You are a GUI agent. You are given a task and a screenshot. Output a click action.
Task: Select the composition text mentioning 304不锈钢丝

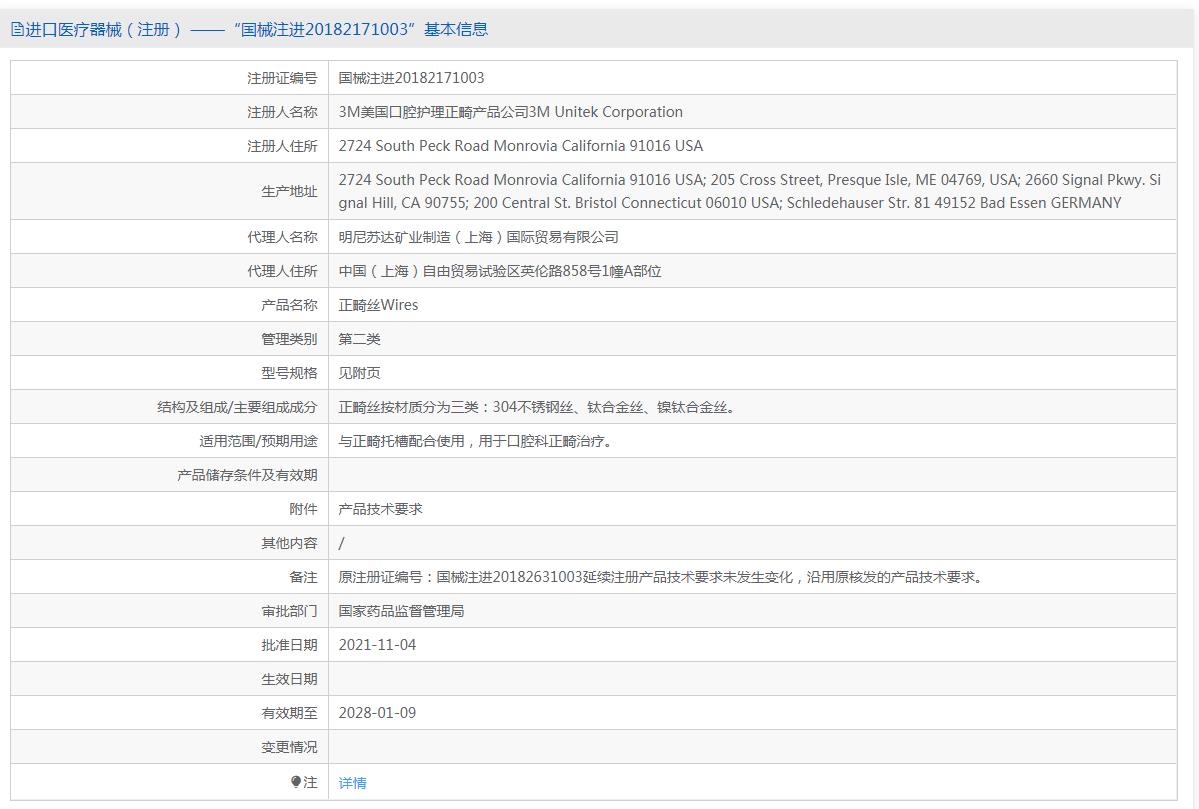[539, 407]
